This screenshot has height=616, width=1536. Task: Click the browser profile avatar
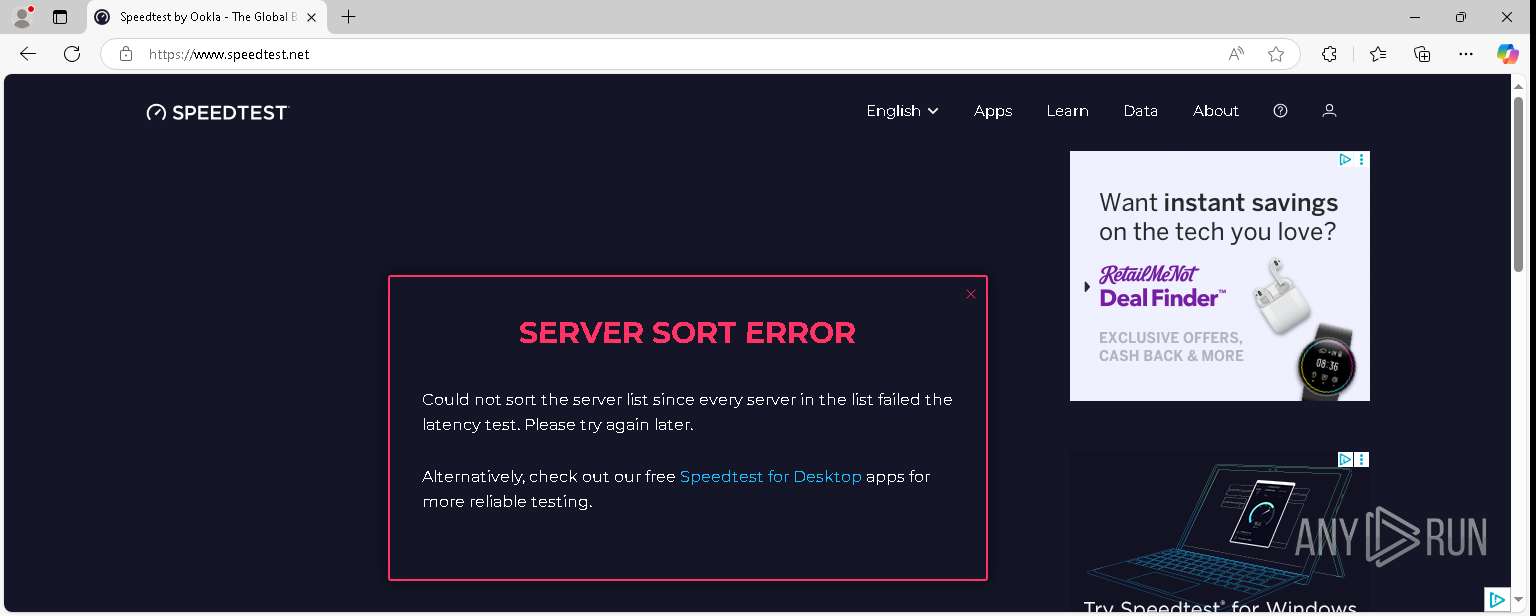click(x=22, y=17)
